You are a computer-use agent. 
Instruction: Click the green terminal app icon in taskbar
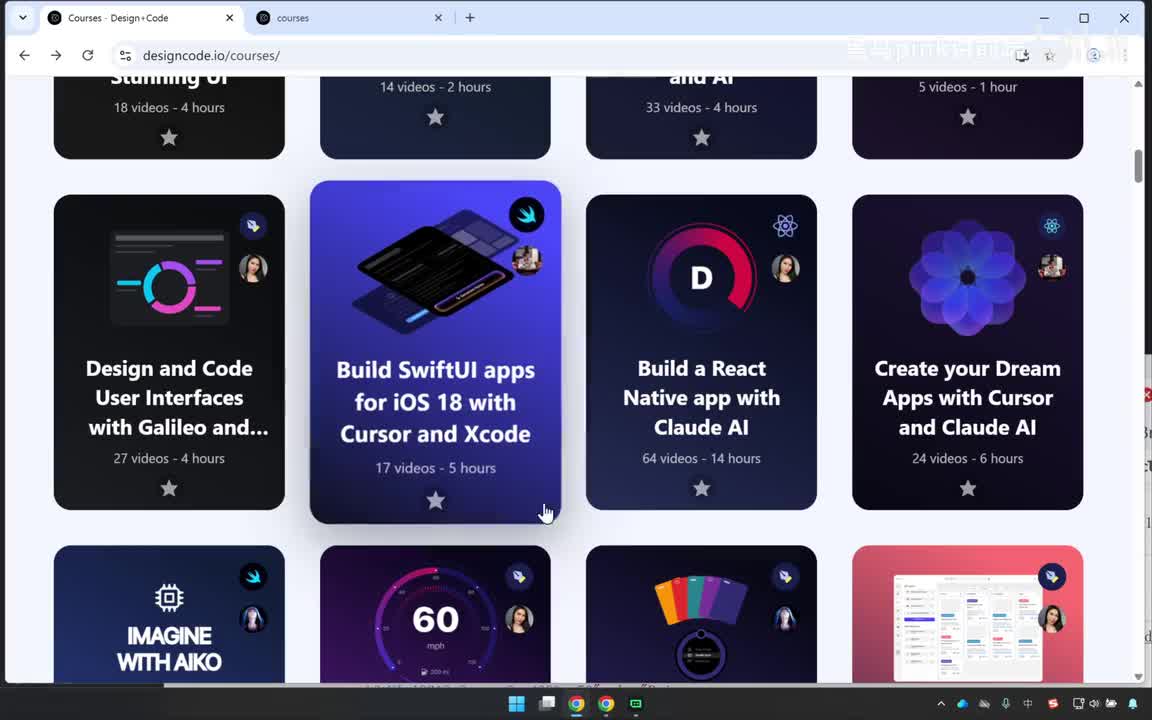636,704
